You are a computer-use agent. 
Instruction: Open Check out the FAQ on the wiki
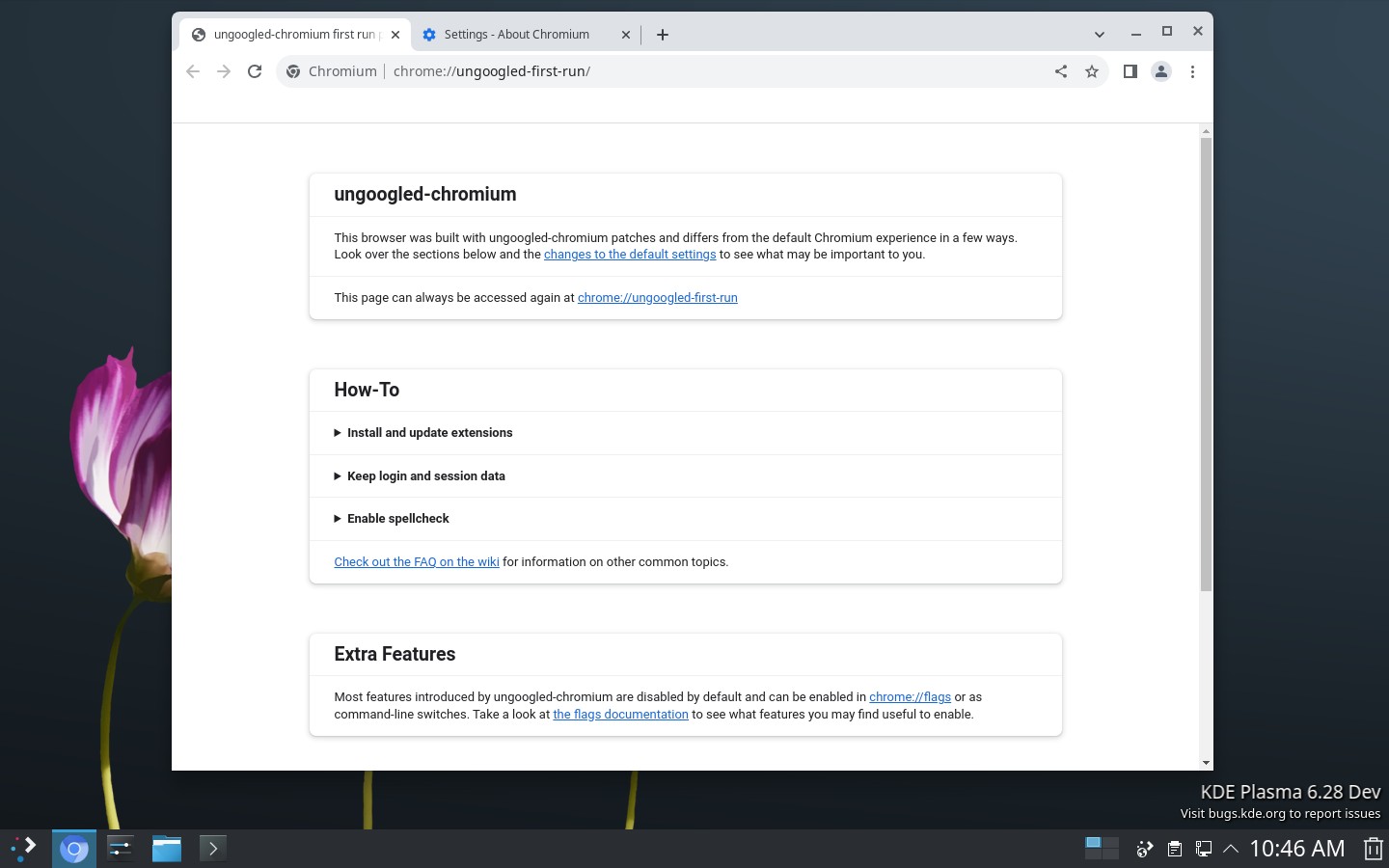point(417,562)
